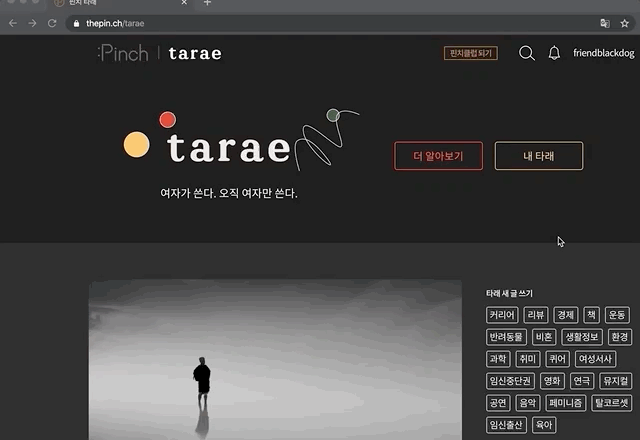Click the browser forward arrow
Image resolution: width=640 pixels, height=440 pixels.
coord(32,23)
